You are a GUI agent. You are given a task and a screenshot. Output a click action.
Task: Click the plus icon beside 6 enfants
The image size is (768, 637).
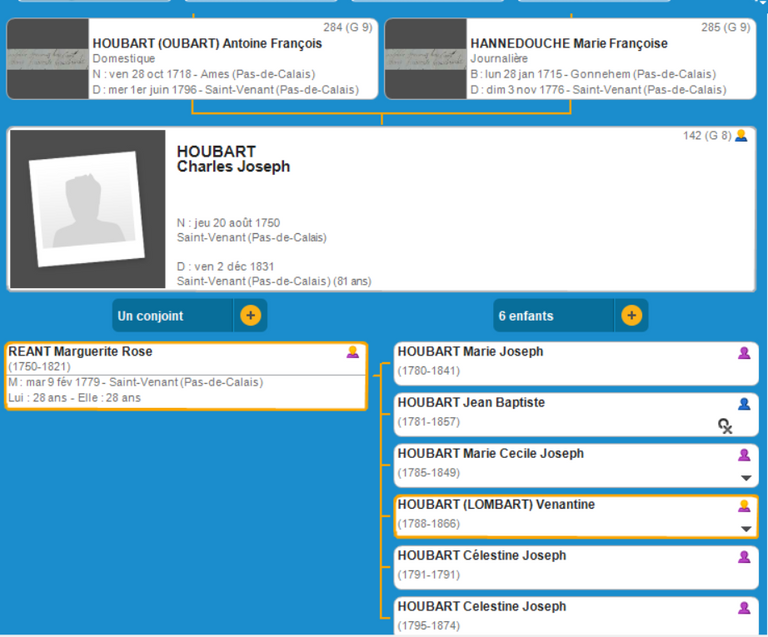(x=631, y=316)
